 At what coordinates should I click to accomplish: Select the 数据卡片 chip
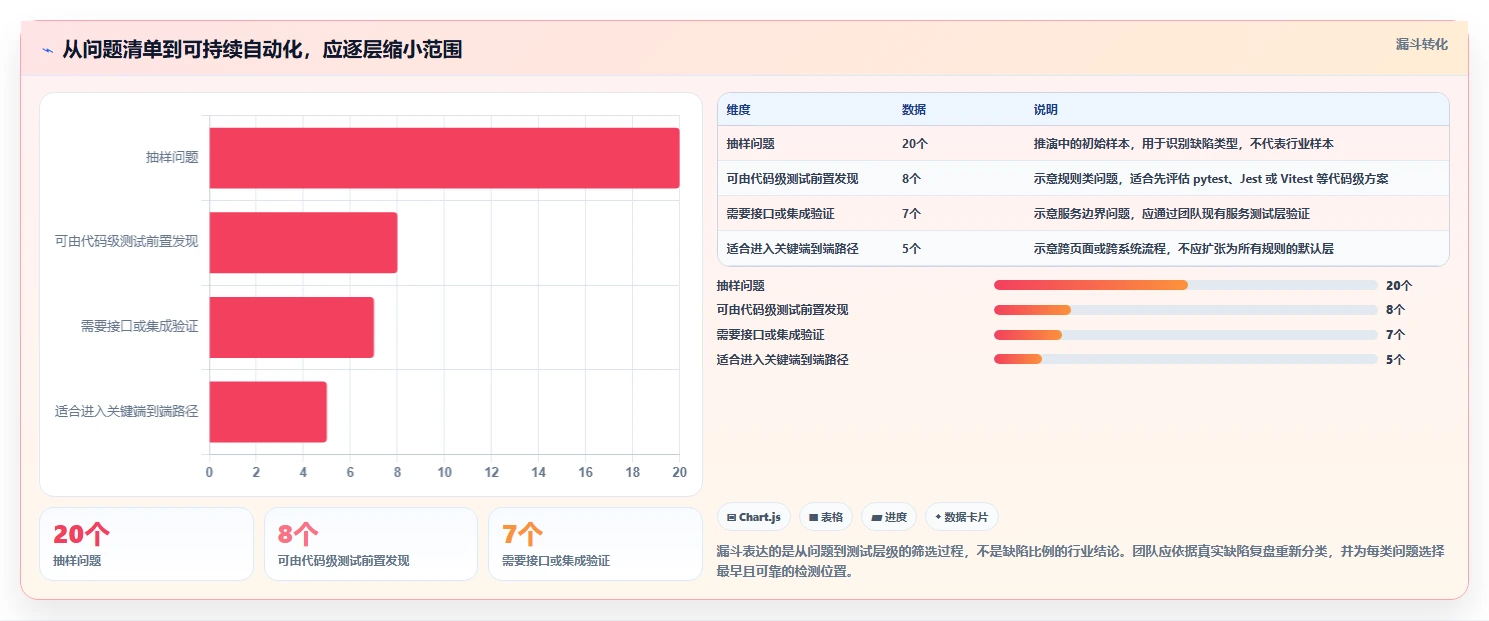961,517
